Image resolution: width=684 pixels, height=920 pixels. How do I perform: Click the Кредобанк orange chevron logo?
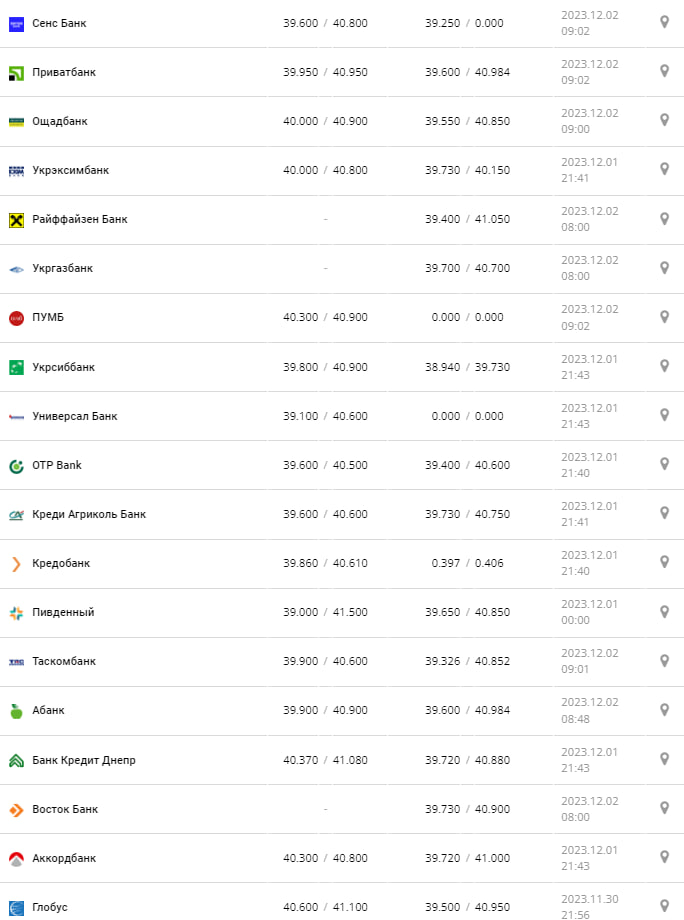[x=16, y=564]
